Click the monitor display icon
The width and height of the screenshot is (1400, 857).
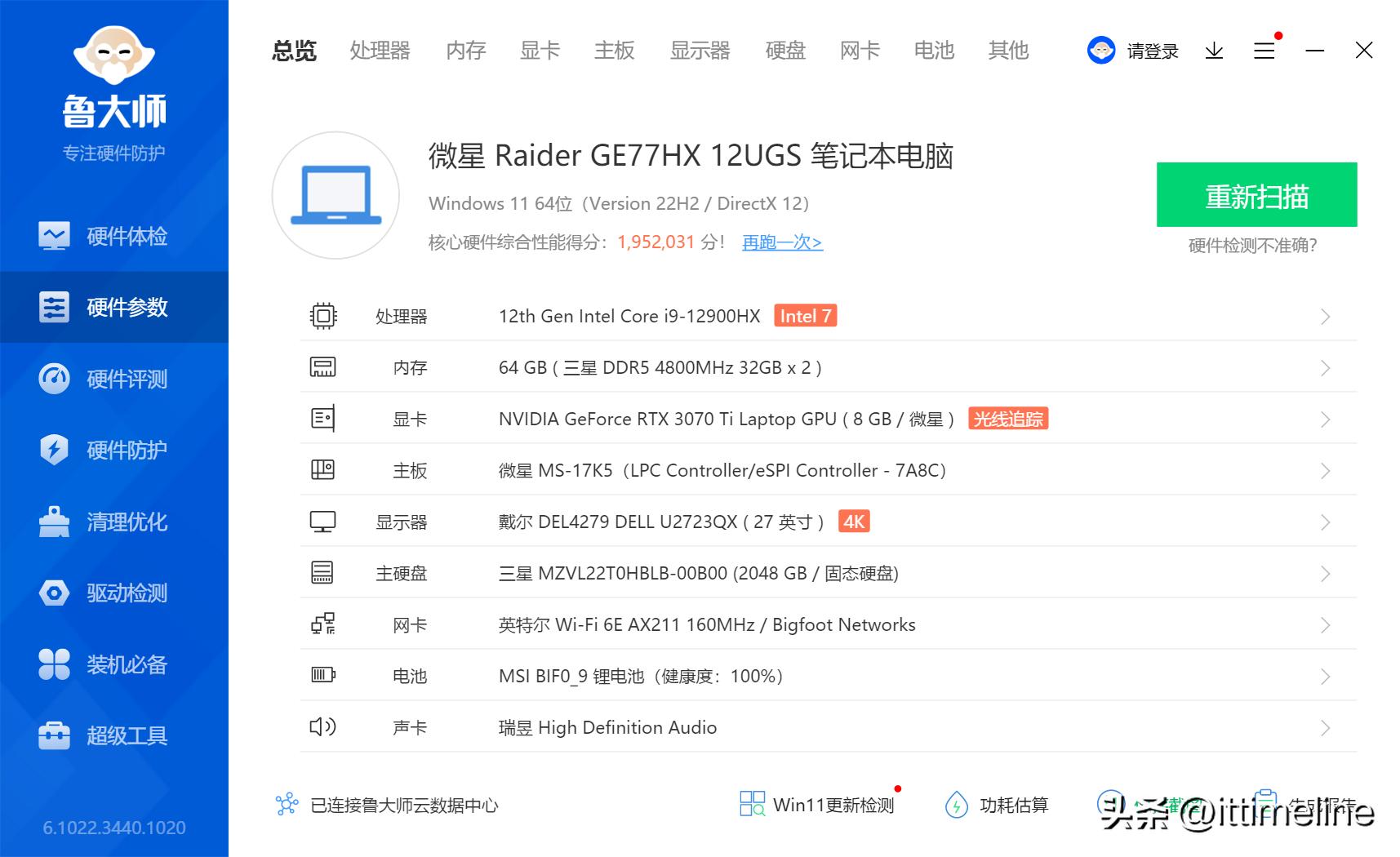click(x=323, y=522)
